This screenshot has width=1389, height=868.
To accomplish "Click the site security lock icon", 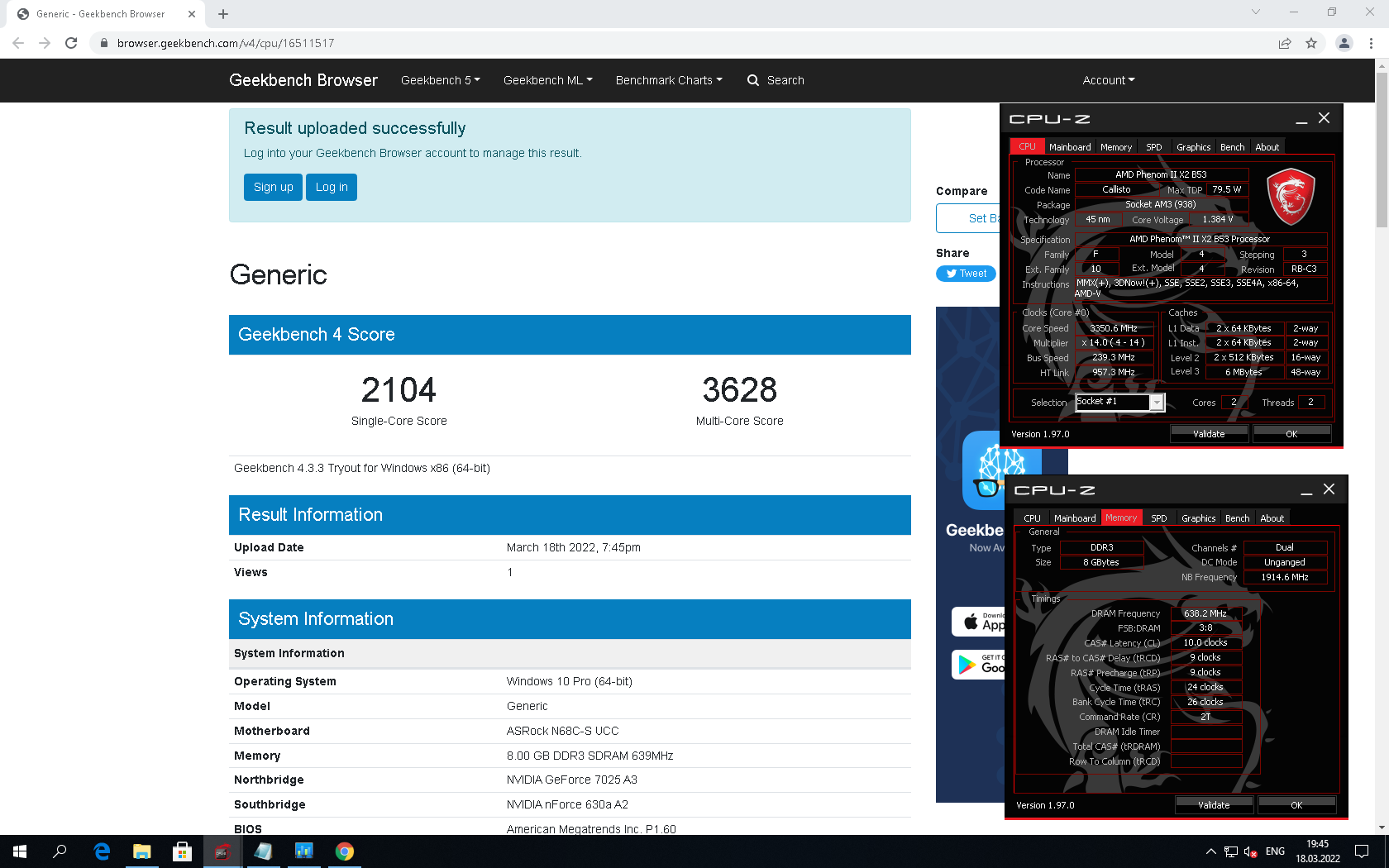I will (x=103, y=43).
